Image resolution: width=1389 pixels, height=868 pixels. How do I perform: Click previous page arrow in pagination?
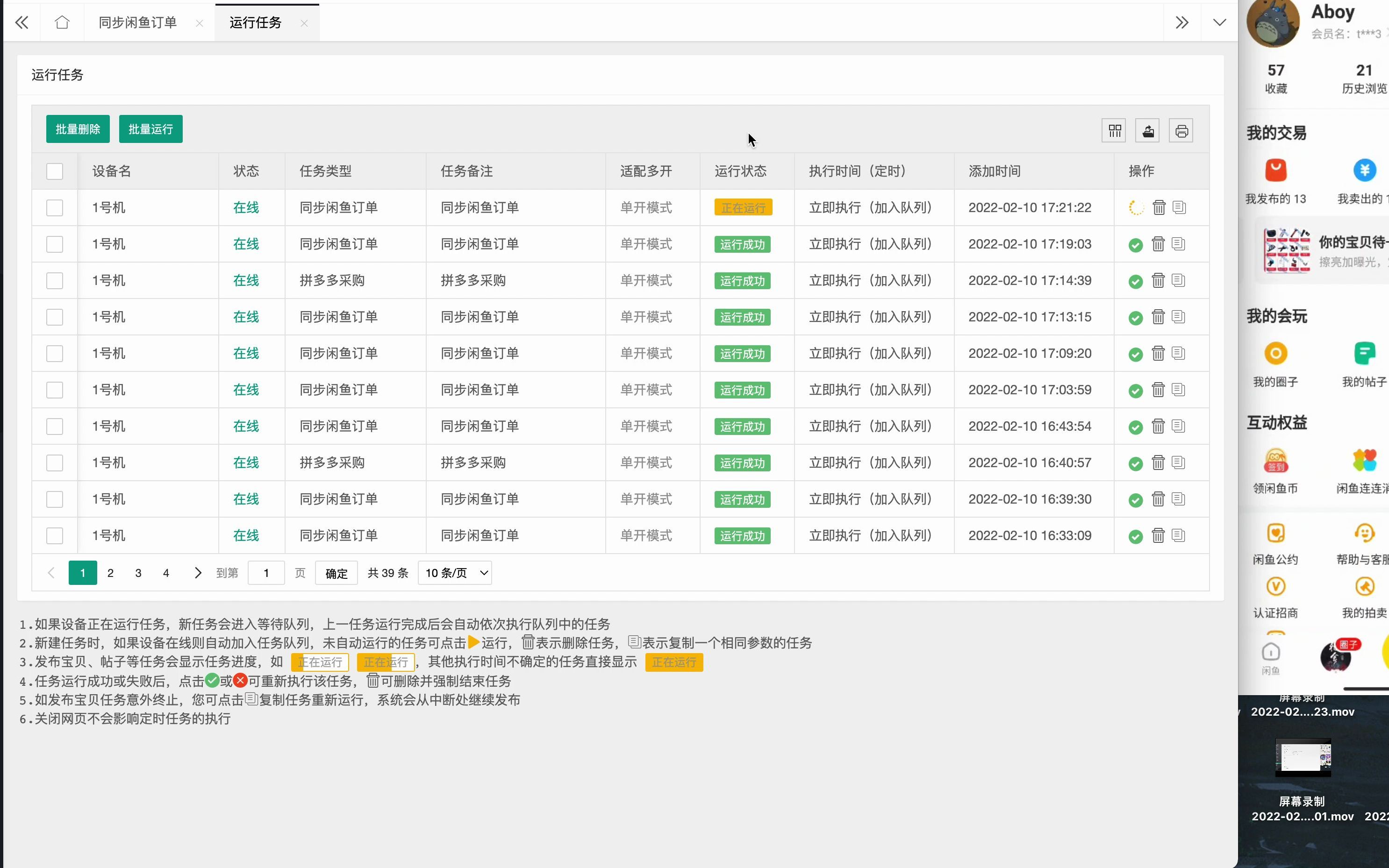tap(51, 573)
